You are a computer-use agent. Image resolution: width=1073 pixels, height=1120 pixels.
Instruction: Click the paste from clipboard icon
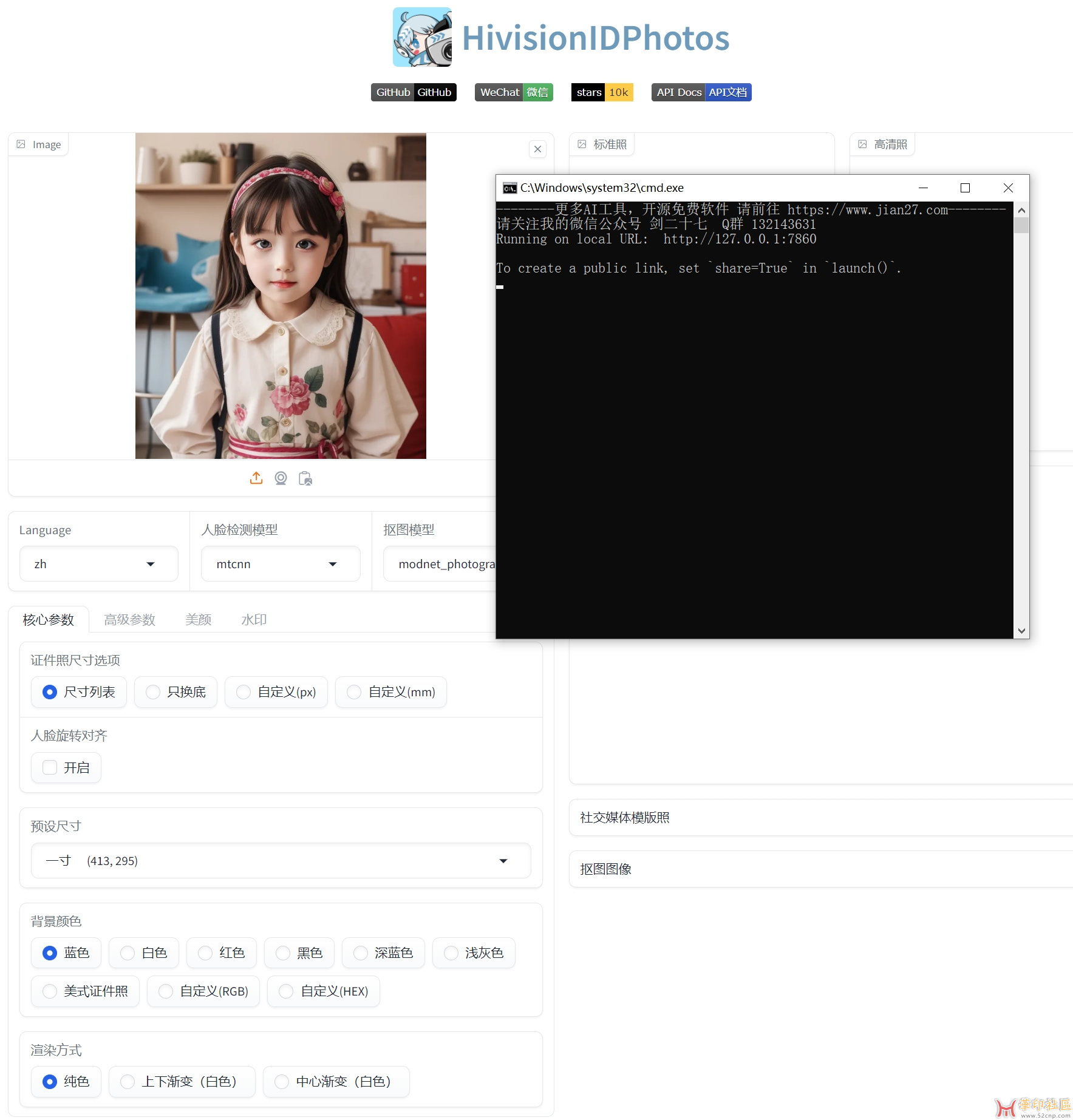click(x=305, y=478)
